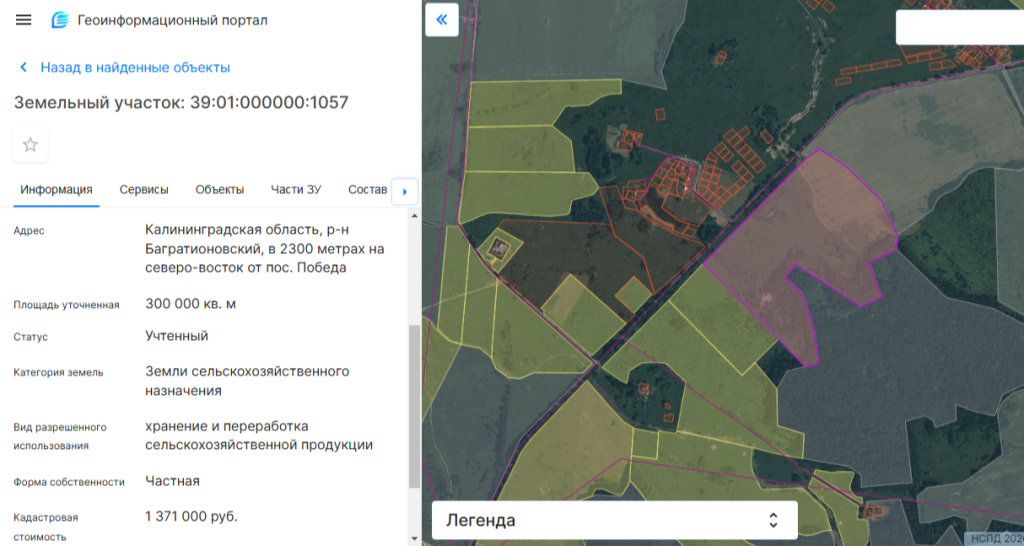The height and width of the screenshot is (546, 1024).
Task: Click the back chevron arrow icon
Action: [24, 68]
